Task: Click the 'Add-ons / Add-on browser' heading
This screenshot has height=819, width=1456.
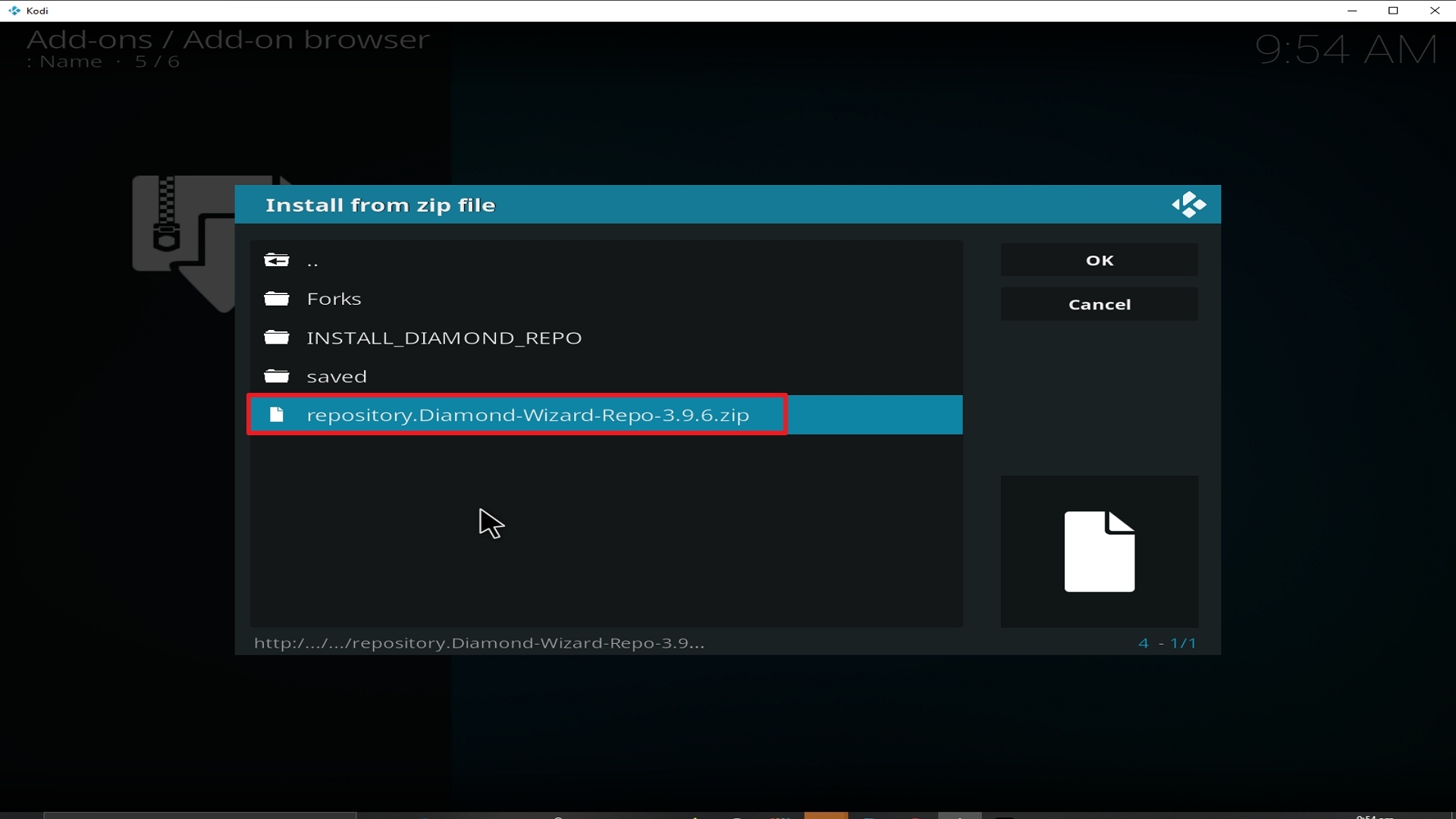Action: [228, 39]
